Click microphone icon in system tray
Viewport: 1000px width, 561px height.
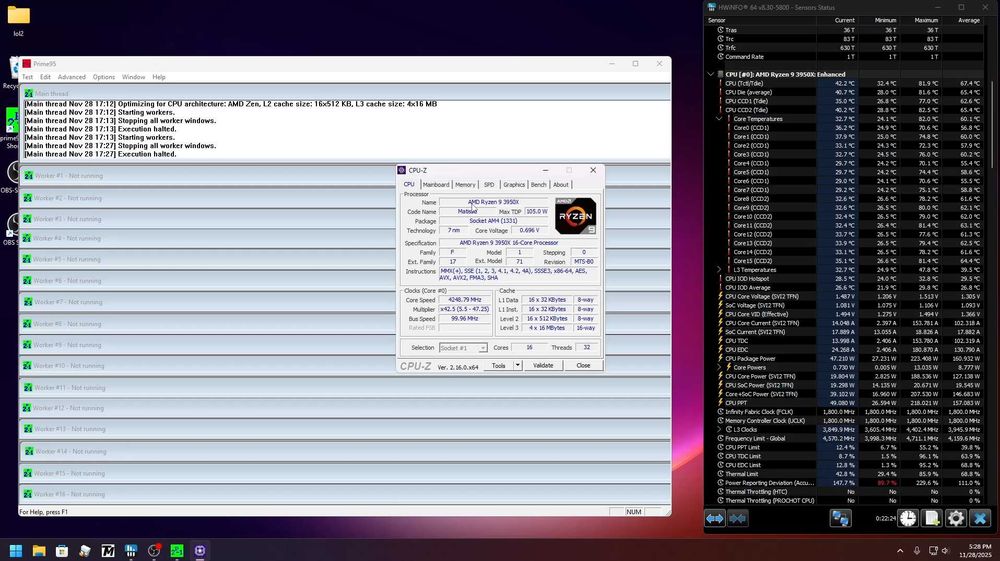(916, 551)
